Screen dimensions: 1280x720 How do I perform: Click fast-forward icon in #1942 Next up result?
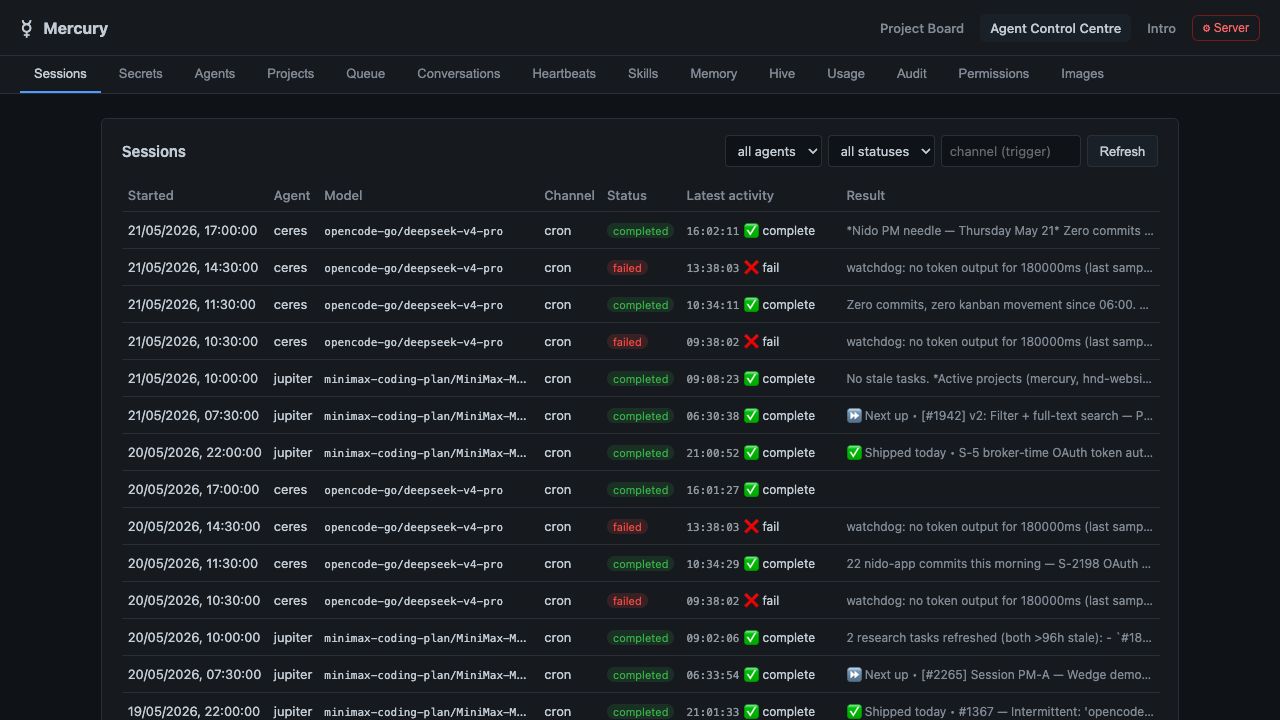(x=854, y=415)
